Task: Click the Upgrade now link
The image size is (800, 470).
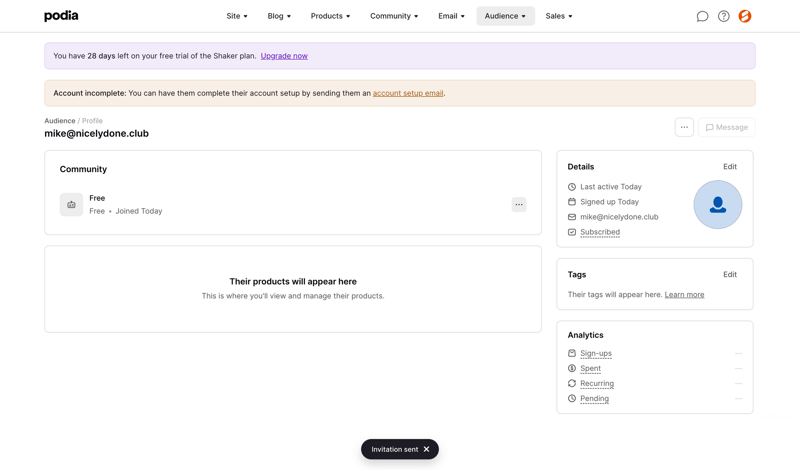Action: tap(284, 56)
